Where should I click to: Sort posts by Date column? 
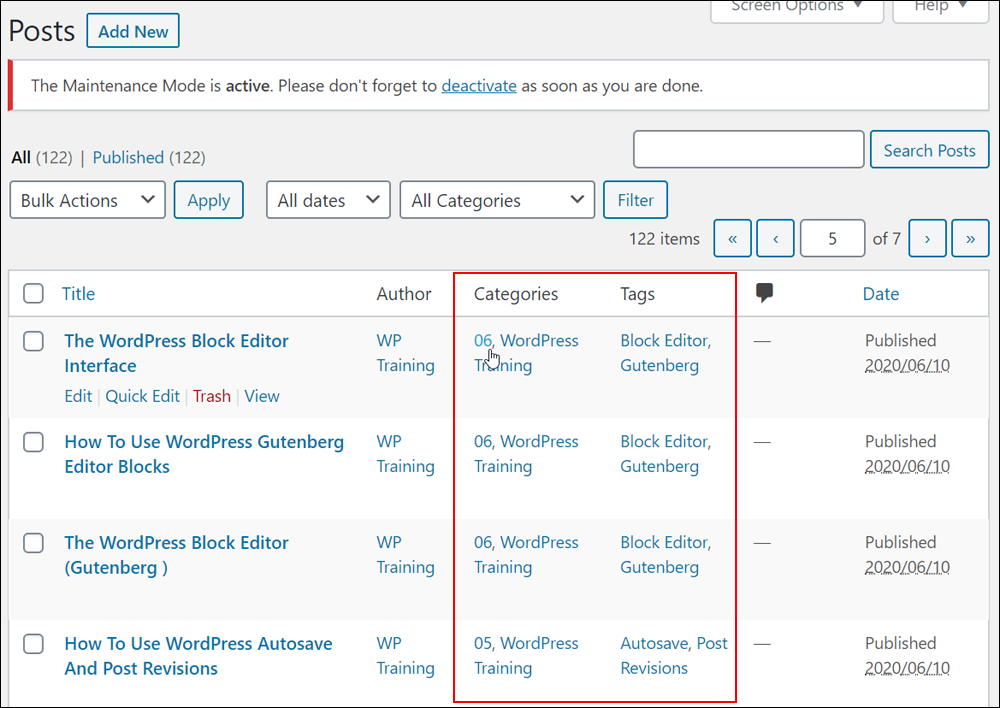click(881, 293)
